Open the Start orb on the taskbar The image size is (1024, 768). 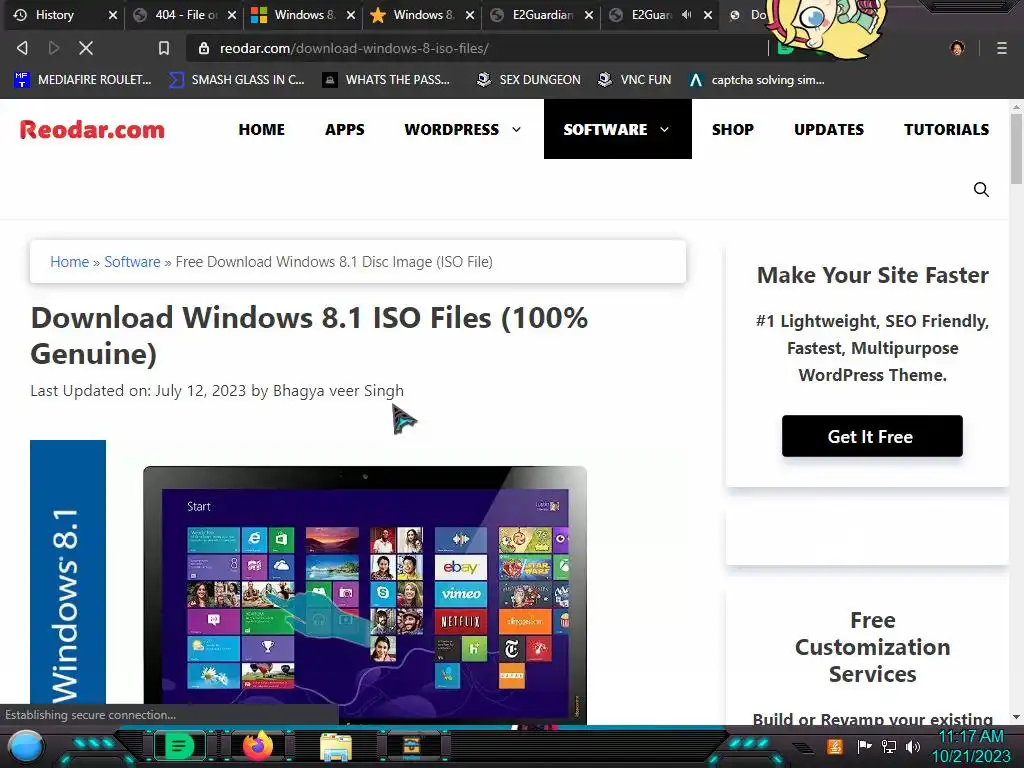(26, 747)
